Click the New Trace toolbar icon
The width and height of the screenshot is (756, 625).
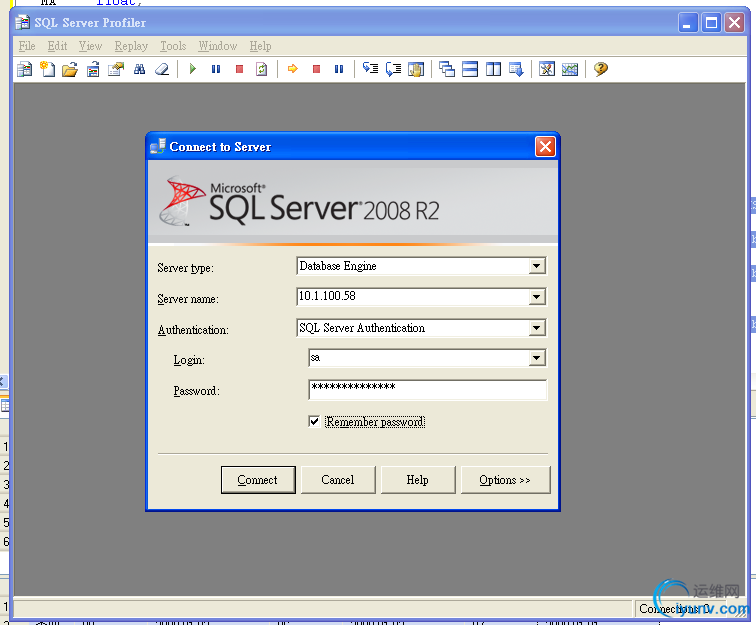pos(24,69)
